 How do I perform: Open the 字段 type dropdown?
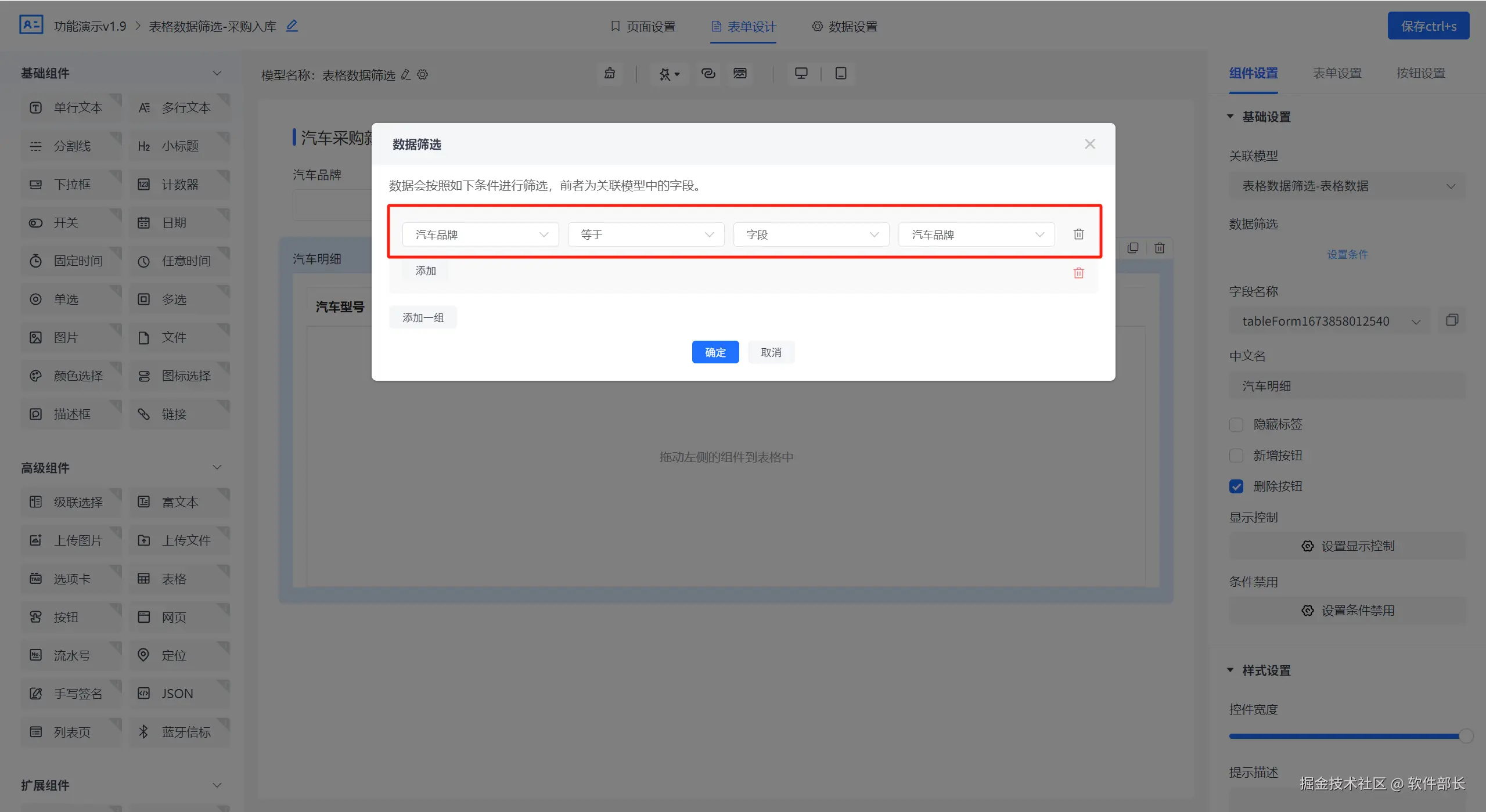[811, 234]
